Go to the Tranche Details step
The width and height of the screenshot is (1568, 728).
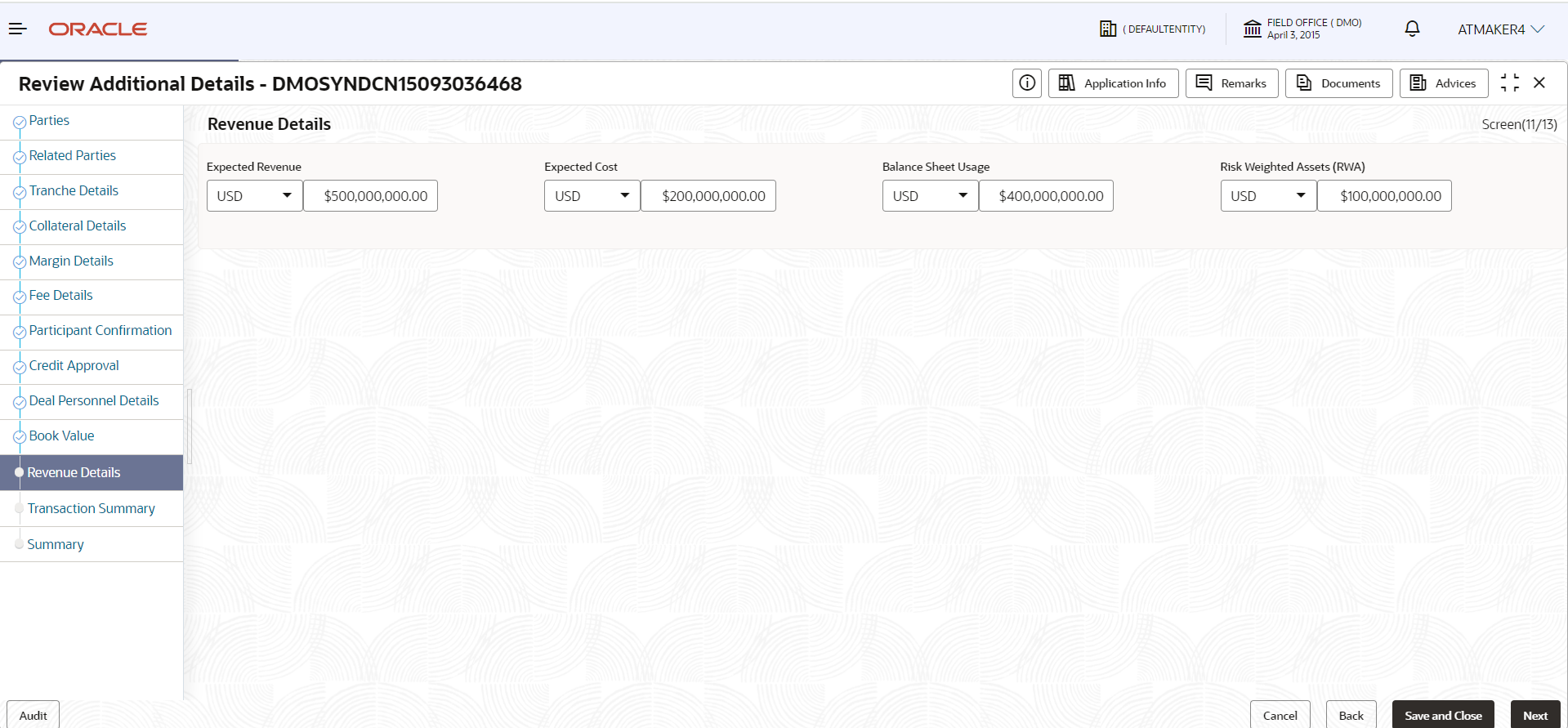pyautogui.click(x=74, y=190)
